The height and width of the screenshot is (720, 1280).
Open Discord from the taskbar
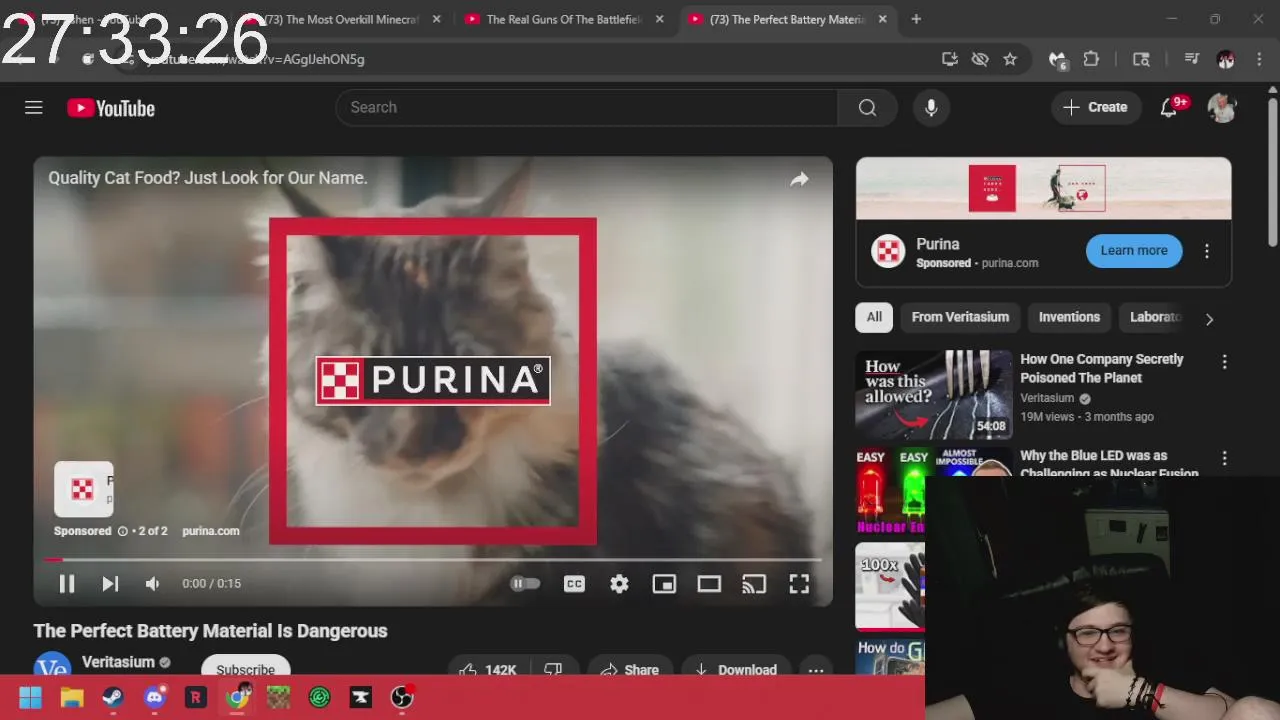point(154,697)
